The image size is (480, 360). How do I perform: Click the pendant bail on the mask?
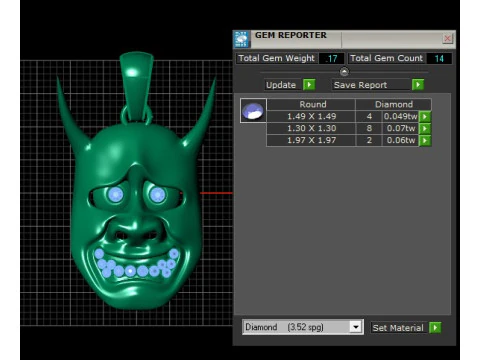click(x=136, y=85)
